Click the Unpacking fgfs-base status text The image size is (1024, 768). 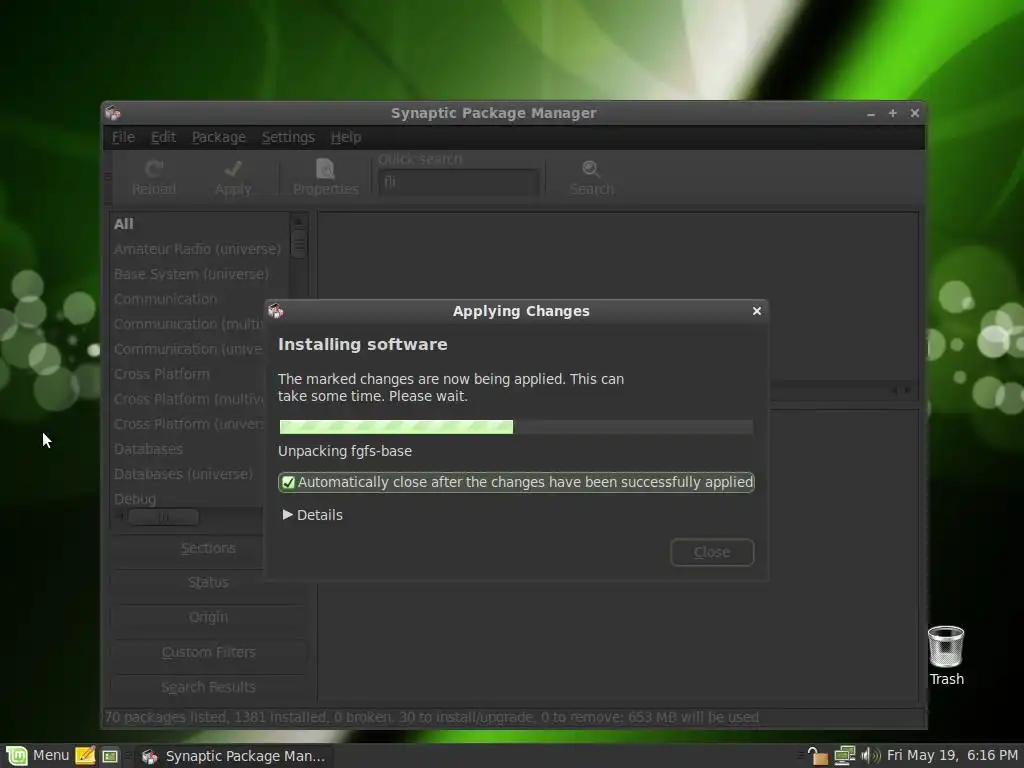[345, 451]
